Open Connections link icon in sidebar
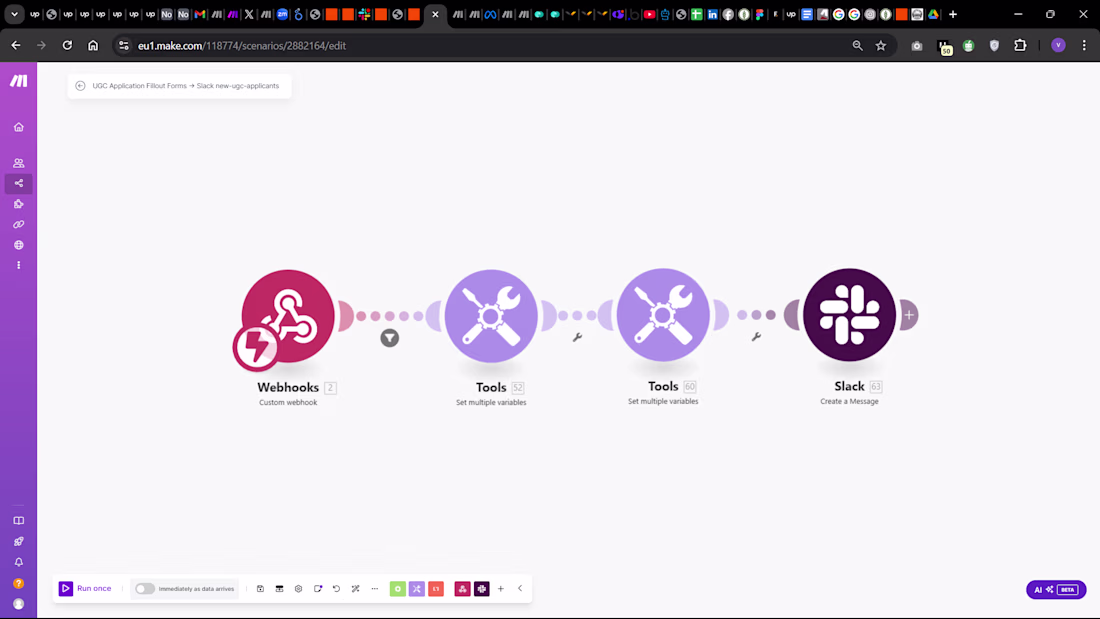The image size is (1100, 619). 19,225
